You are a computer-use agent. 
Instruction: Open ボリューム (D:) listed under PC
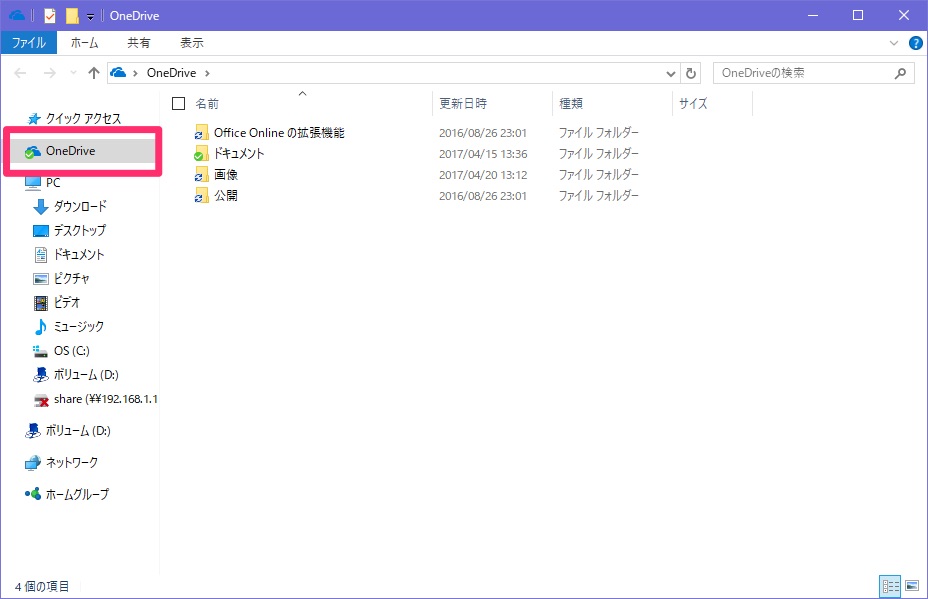[86, 375]
